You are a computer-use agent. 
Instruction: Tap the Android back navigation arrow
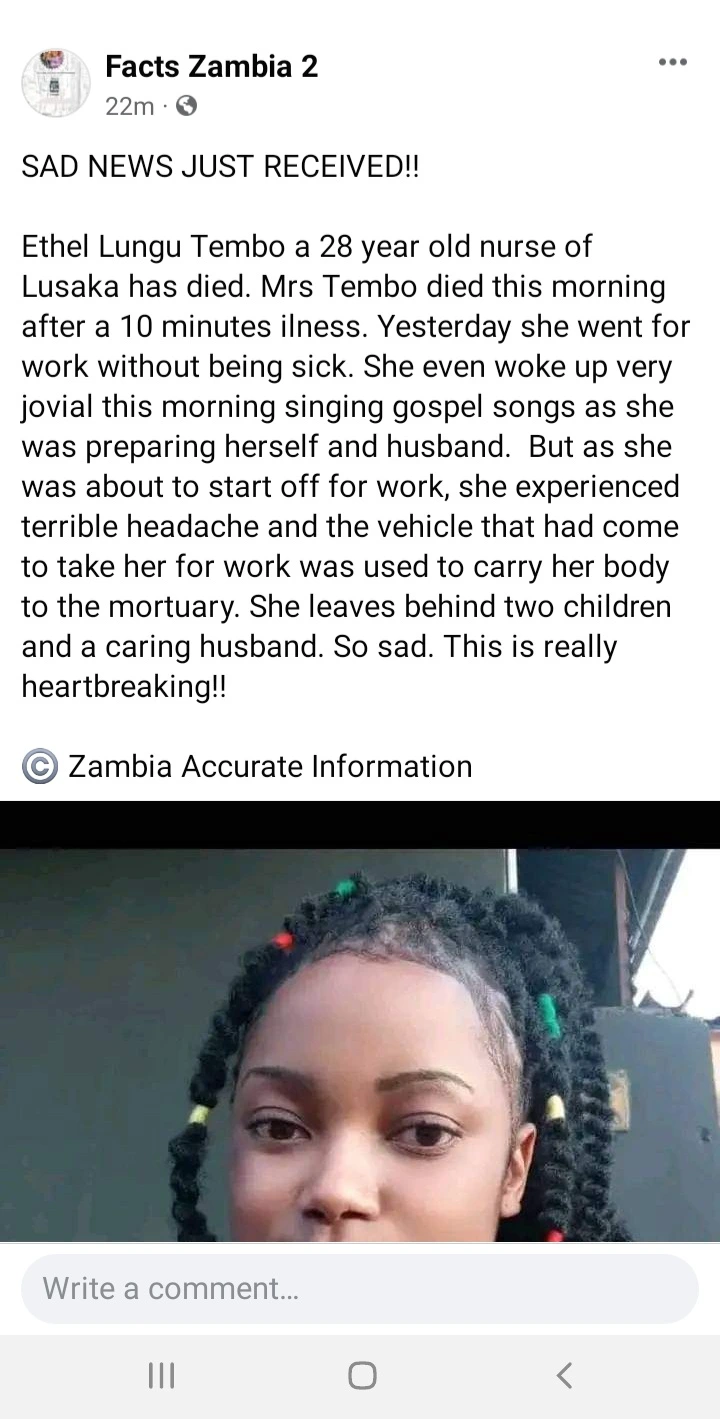pyautogui.click(x=564, y=1375)
